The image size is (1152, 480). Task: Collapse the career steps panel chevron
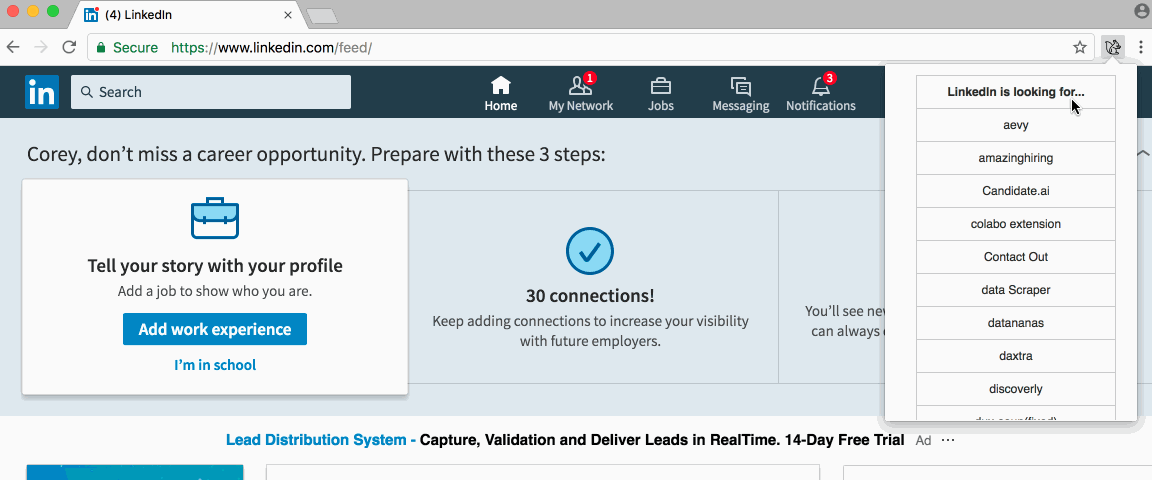click(1143, 154)
